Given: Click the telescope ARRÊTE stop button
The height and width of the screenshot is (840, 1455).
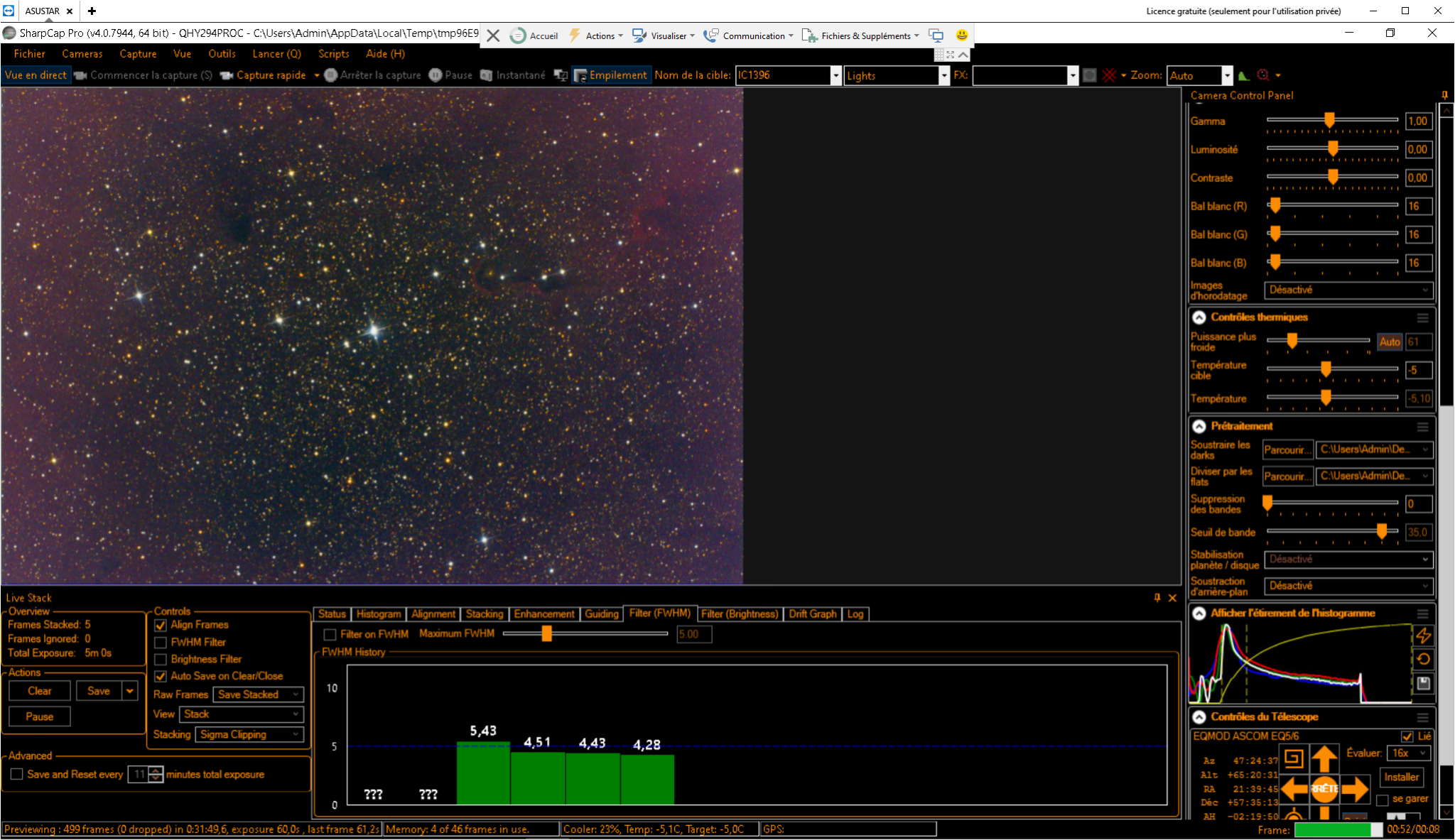Looking at the screenshot, I should click(1325, 788).
